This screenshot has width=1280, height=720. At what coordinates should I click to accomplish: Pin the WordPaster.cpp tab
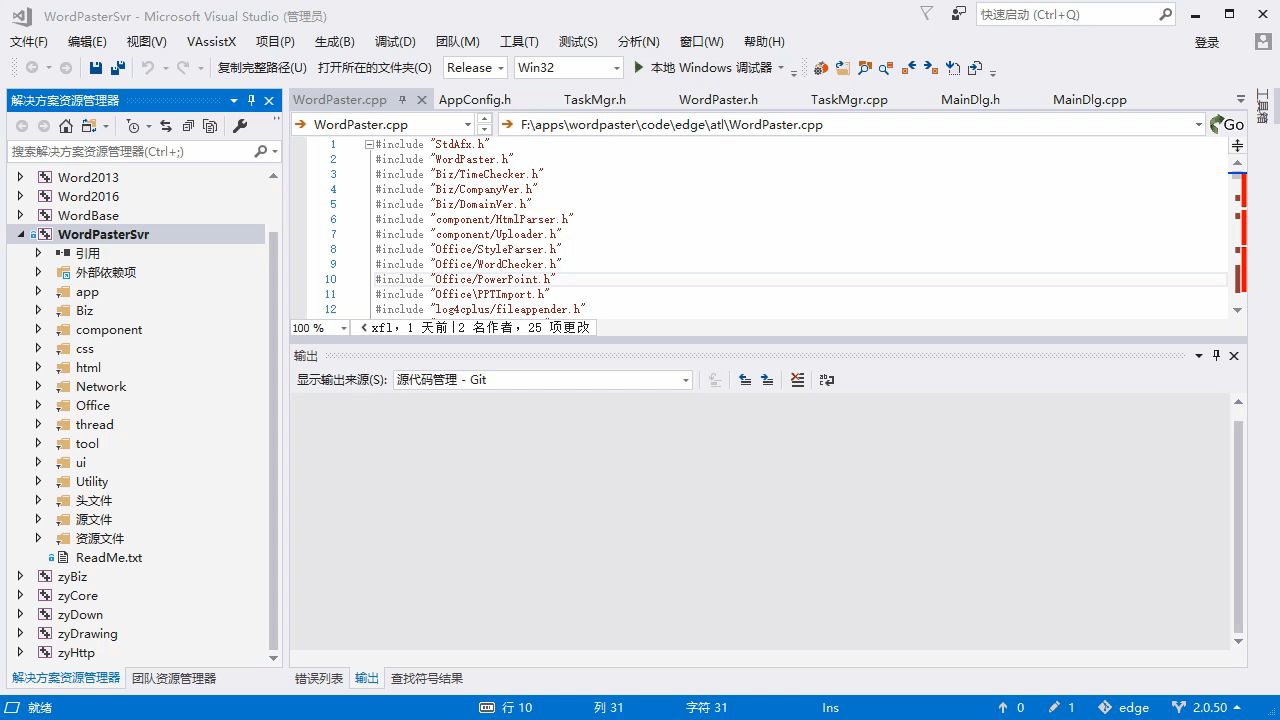(x=402, y=100)
